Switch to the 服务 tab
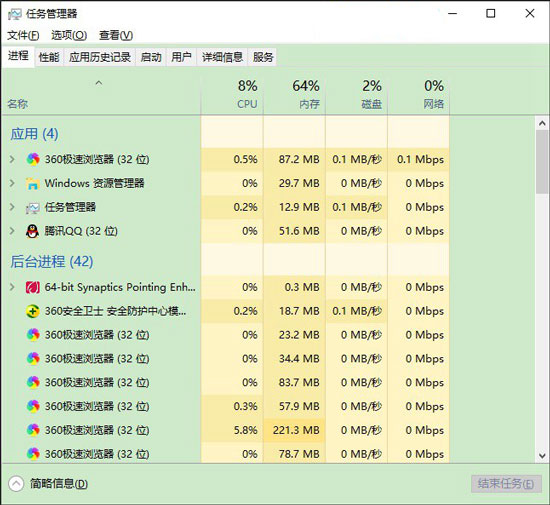This screenshot has height=505, width=550. click(x=263, y=57)
